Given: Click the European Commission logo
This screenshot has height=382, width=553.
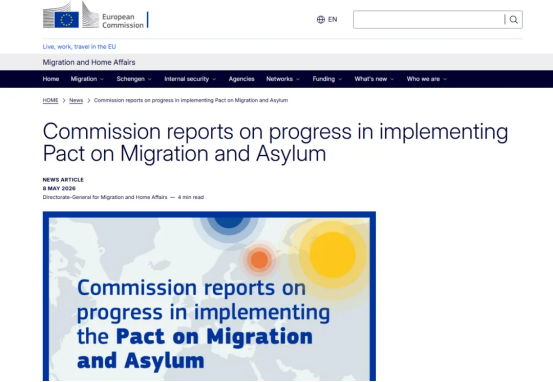Looking at the screenshot, I should click(96, 15).
